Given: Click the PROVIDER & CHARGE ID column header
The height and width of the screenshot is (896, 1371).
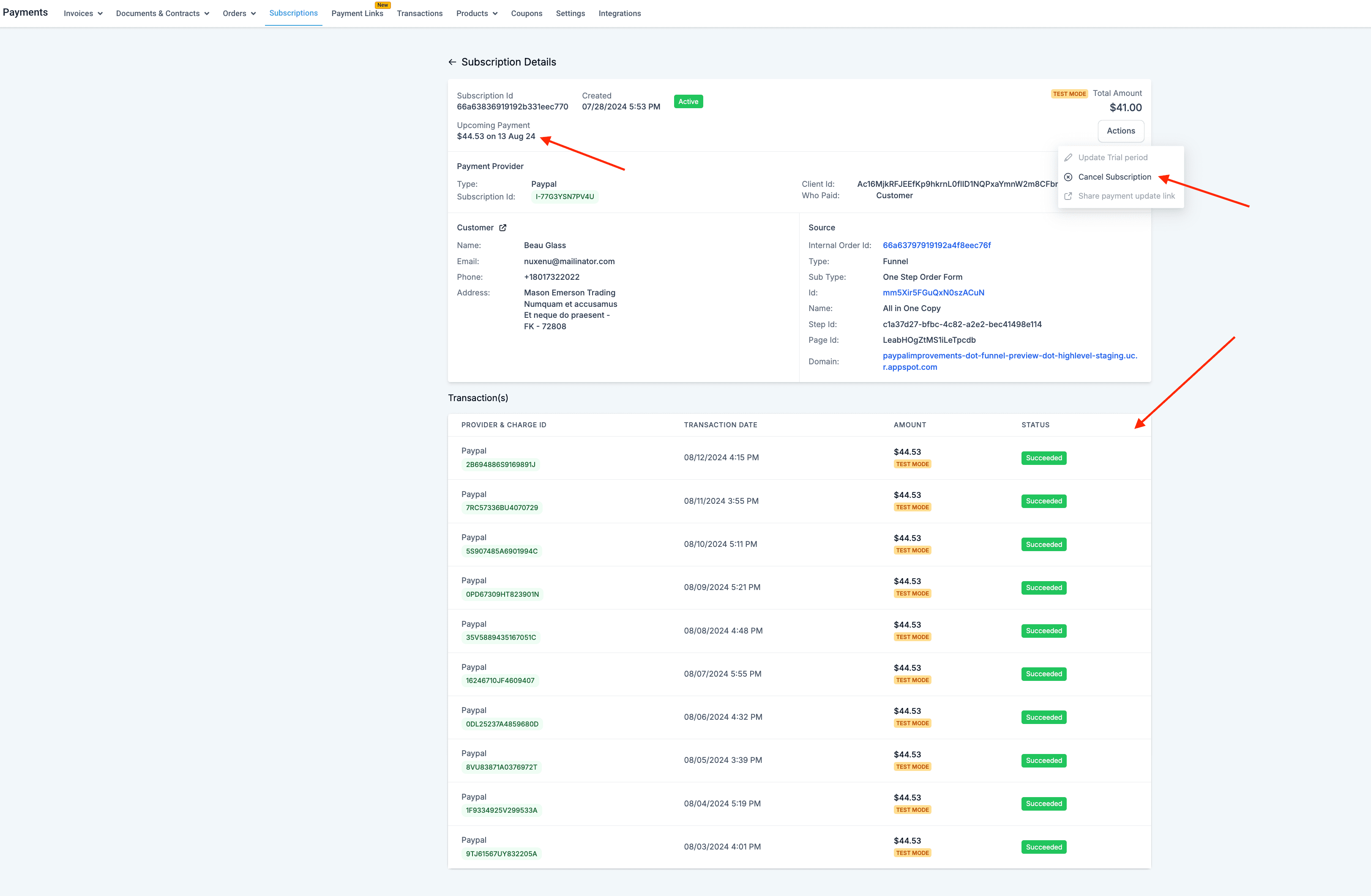Looking at the screenshot, I should tap(503, 425).
